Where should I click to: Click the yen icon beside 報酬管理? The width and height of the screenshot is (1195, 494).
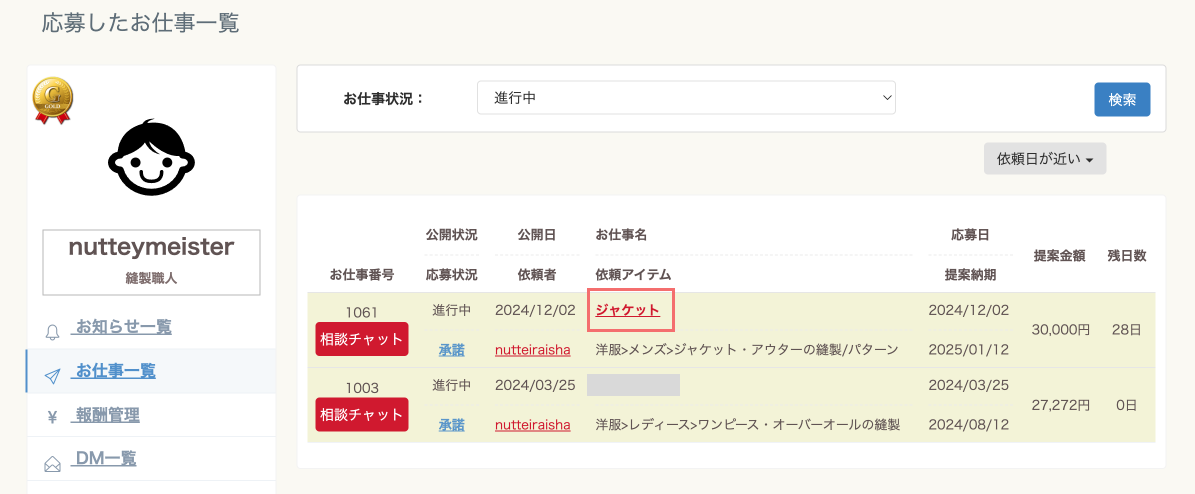tap(53, 417)
